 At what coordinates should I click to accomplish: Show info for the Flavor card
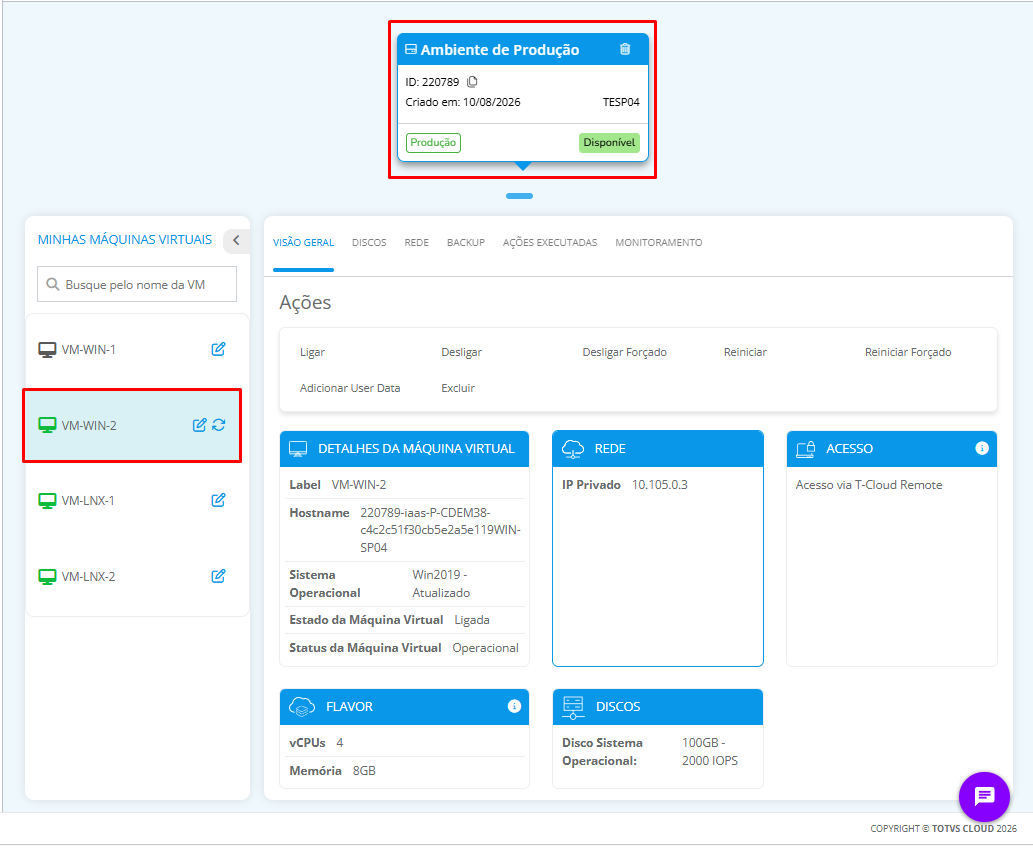pos(514,706)
